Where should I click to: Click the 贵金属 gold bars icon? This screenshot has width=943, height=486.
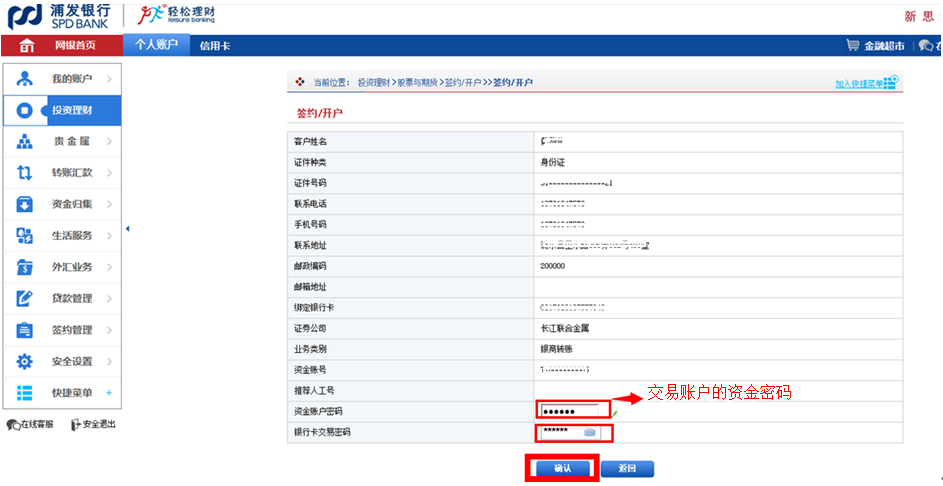tap(25, 142)
